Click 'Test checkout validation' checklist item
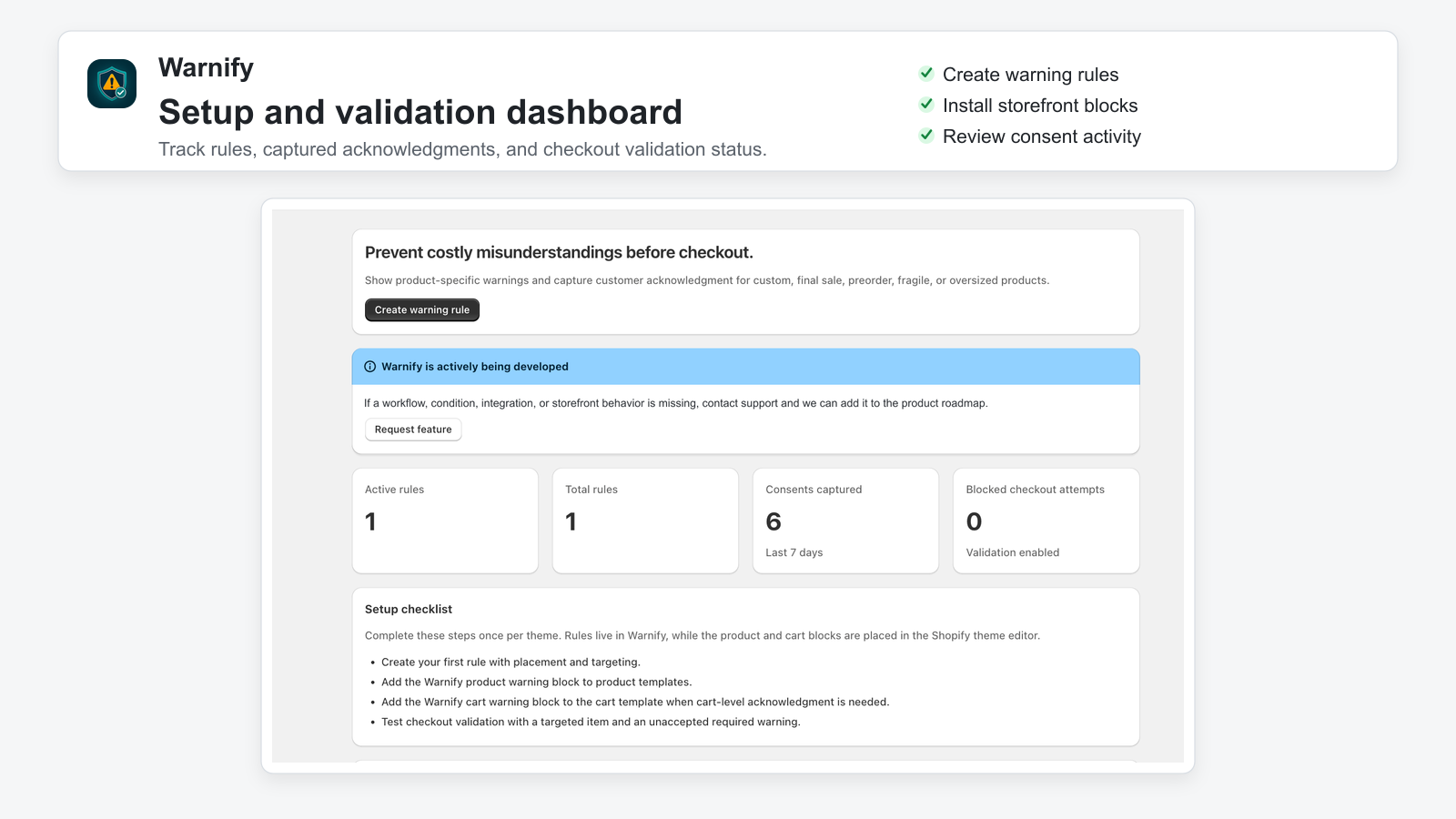The image size is (1456, 819). [x=591, y=723]
